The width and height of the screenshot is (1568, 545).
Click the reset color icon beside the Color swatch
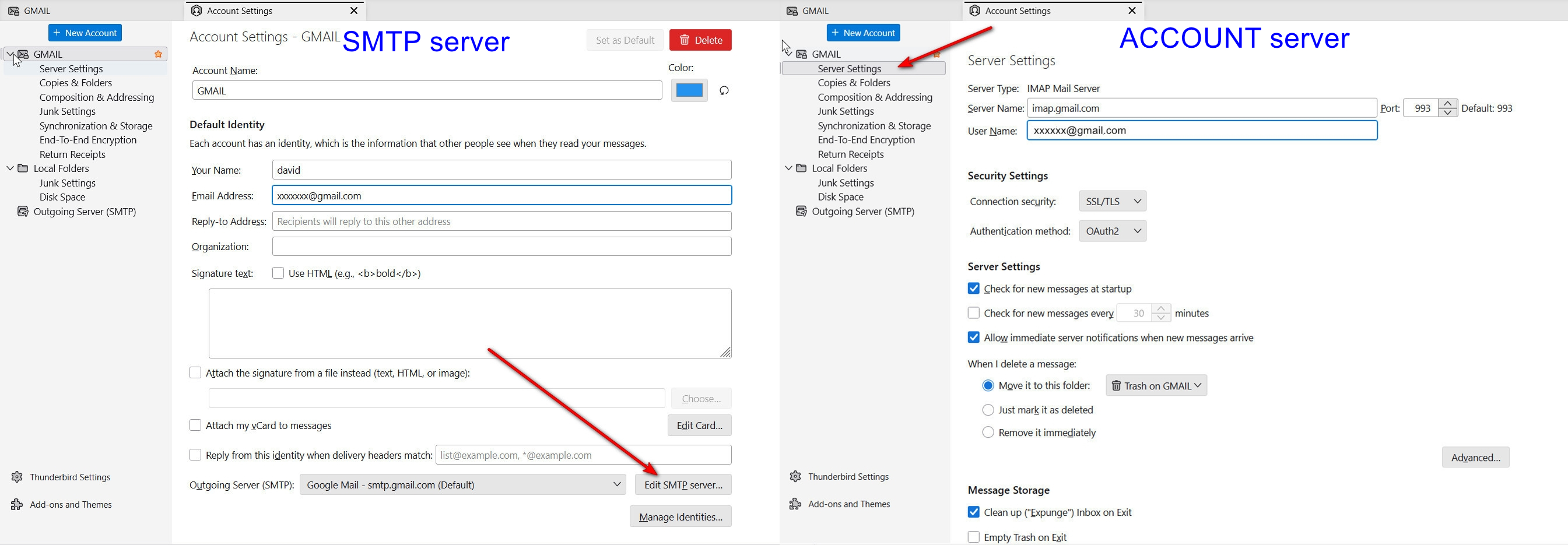pos(724,90)
